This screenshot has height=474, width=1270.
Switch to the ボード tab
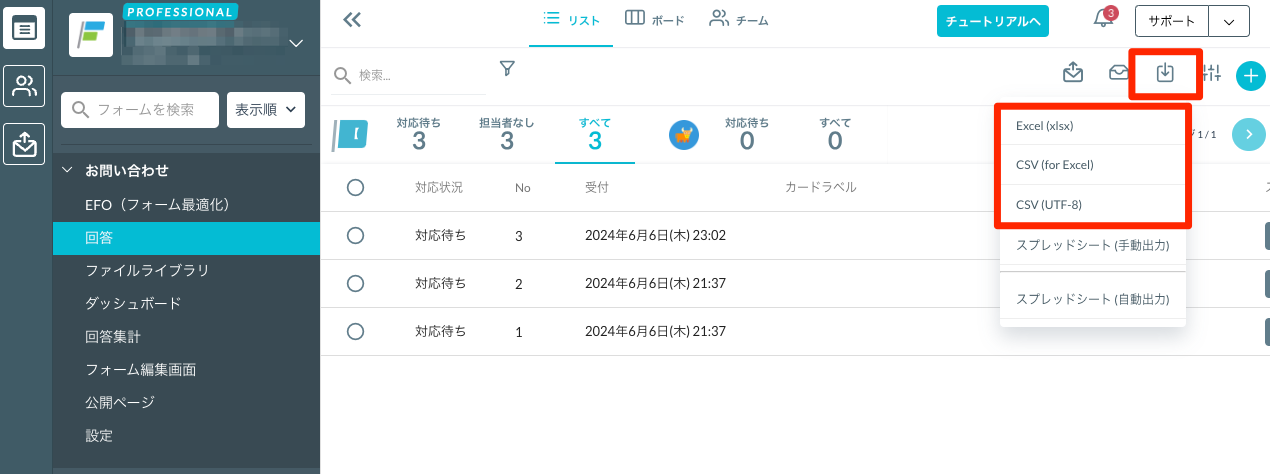(x=655, y=20)
